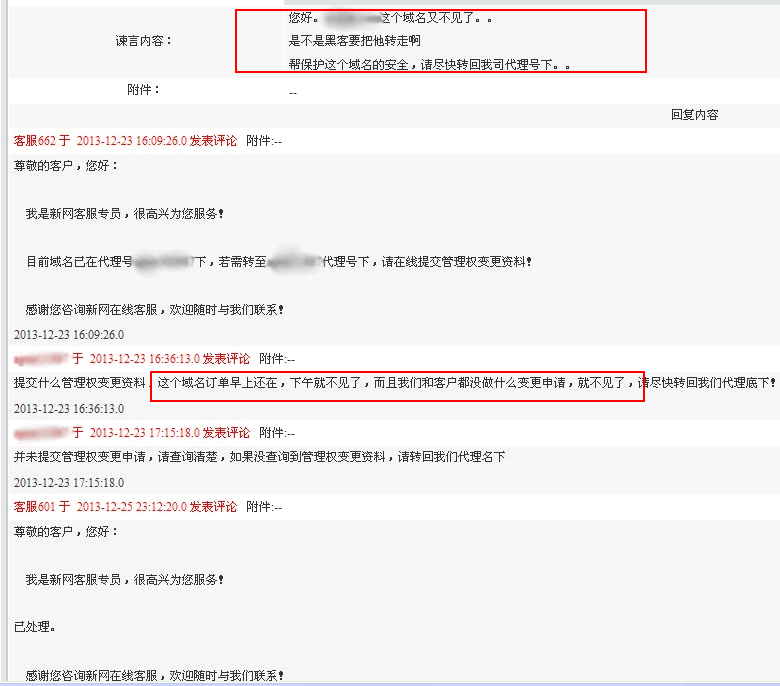
Task: Select line 是不是黑客要把他转走啊
Action: tap(354, 41)
